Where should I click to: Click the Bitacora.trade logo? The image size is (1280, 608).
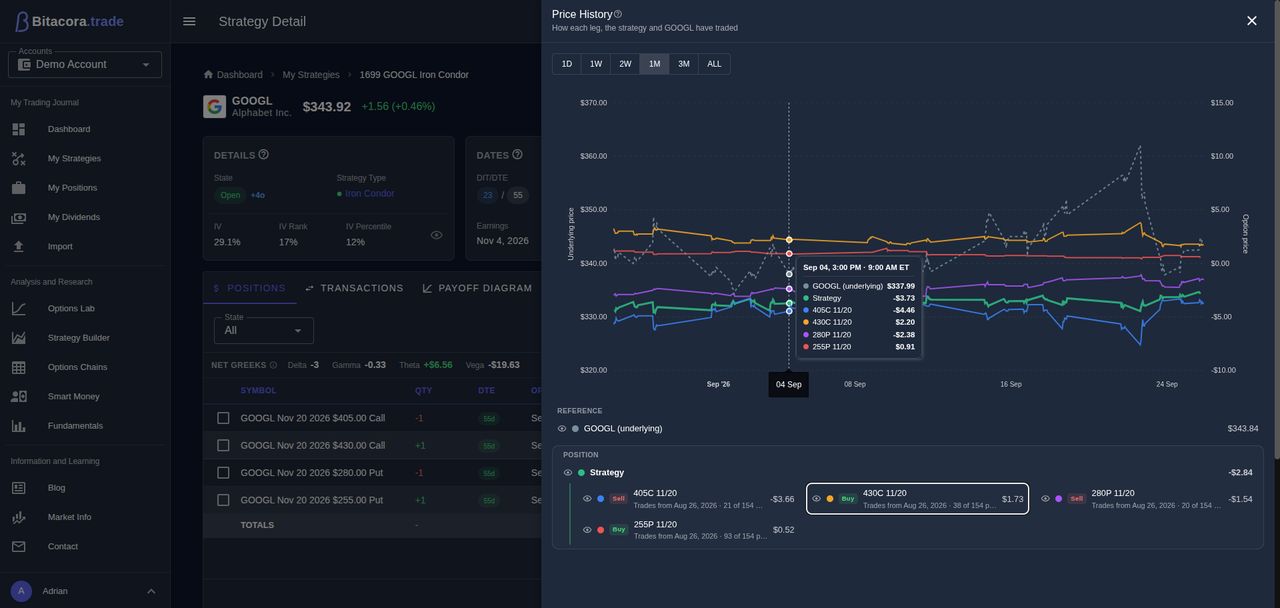69,21
